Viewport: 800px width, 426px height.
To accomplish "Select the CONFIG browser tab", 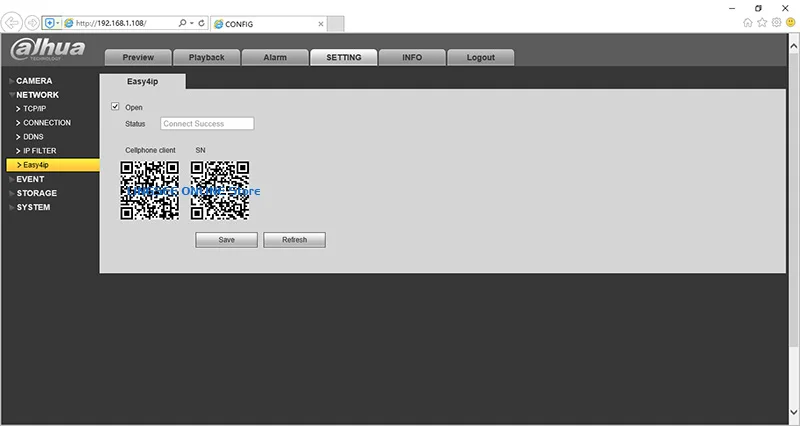I will [268, 24].
